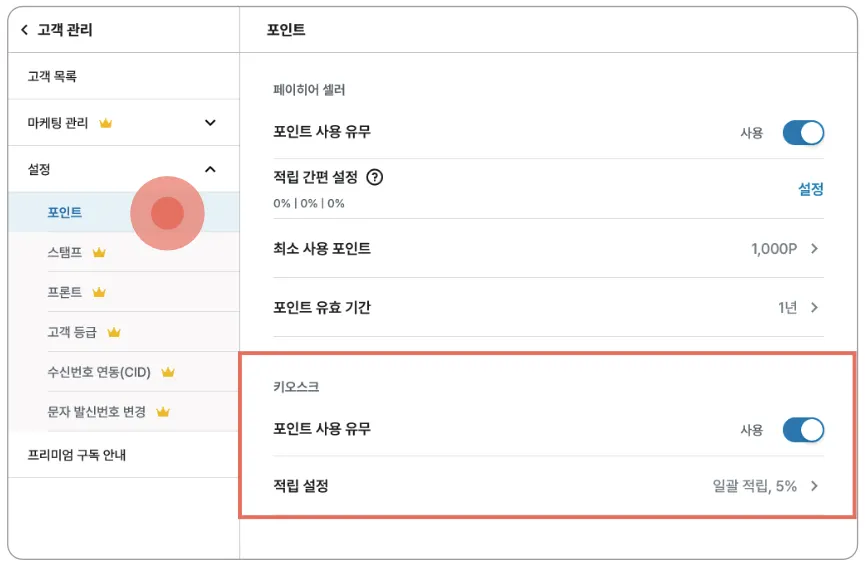Click the crown icon next to 마케팅 관리

[x=105, y=123]
